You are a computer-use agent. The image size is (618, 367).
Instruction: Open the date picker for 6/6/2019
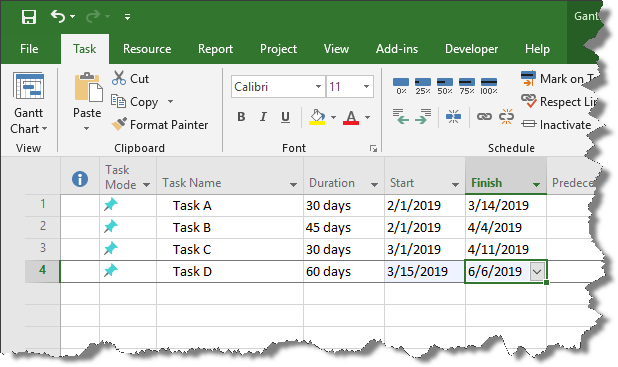click(x=537, y=272)
